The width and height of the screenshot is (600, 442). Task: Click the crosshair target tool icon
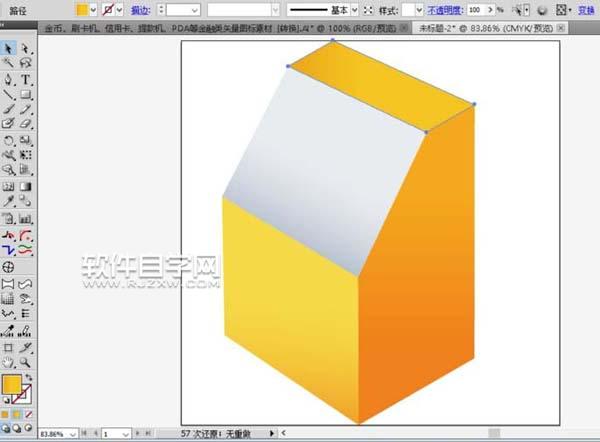coord(8,267)
